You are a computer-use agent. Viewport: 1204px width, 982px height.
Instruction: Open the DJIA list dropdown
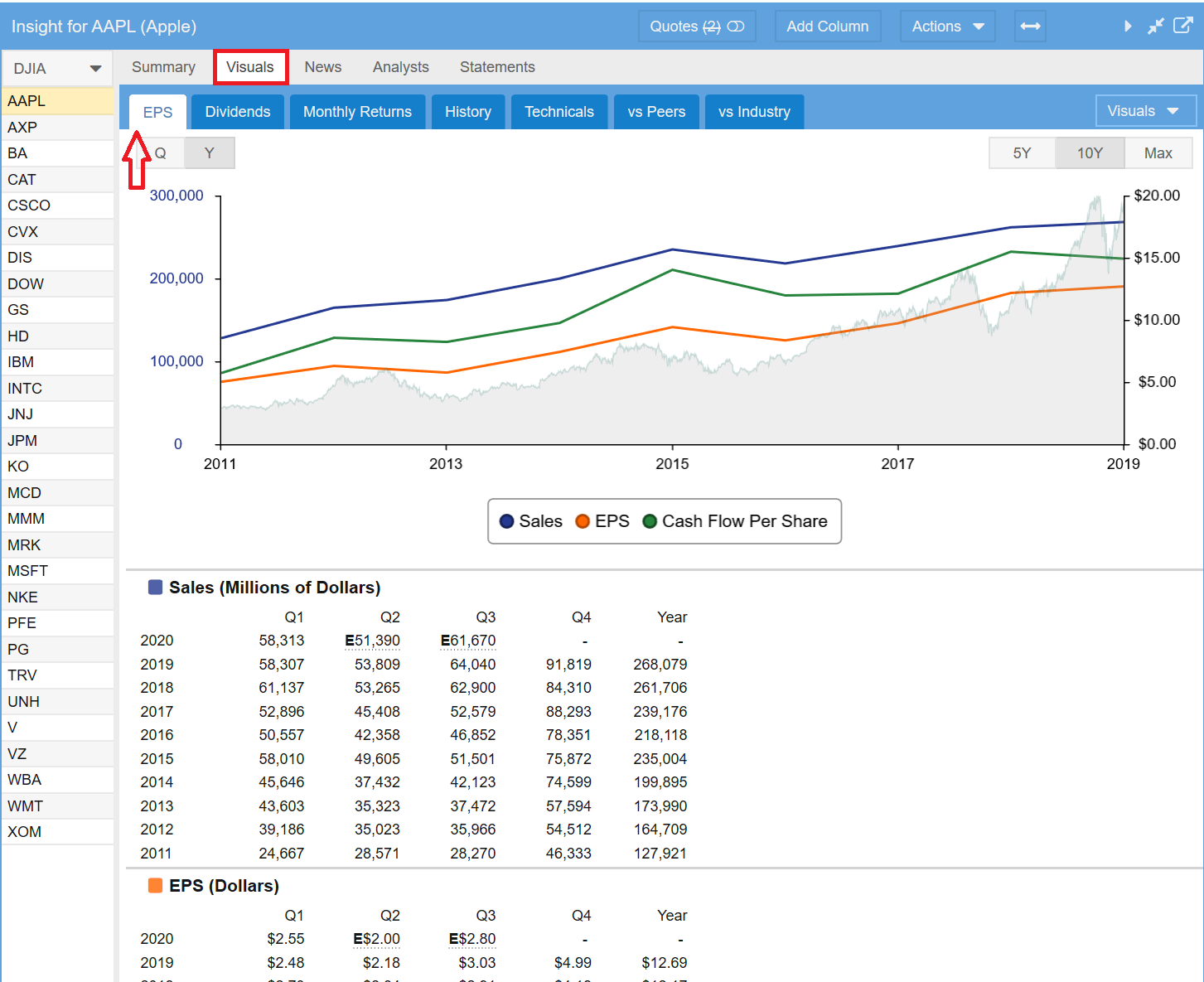tap(57, 69)
